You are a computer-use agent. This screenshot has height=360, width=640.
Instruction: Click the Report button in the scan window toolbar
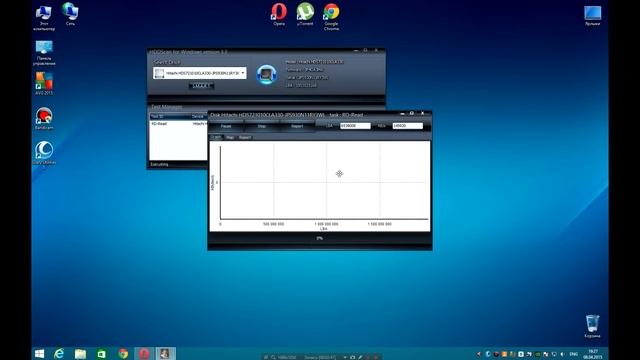tap(297, 126)
